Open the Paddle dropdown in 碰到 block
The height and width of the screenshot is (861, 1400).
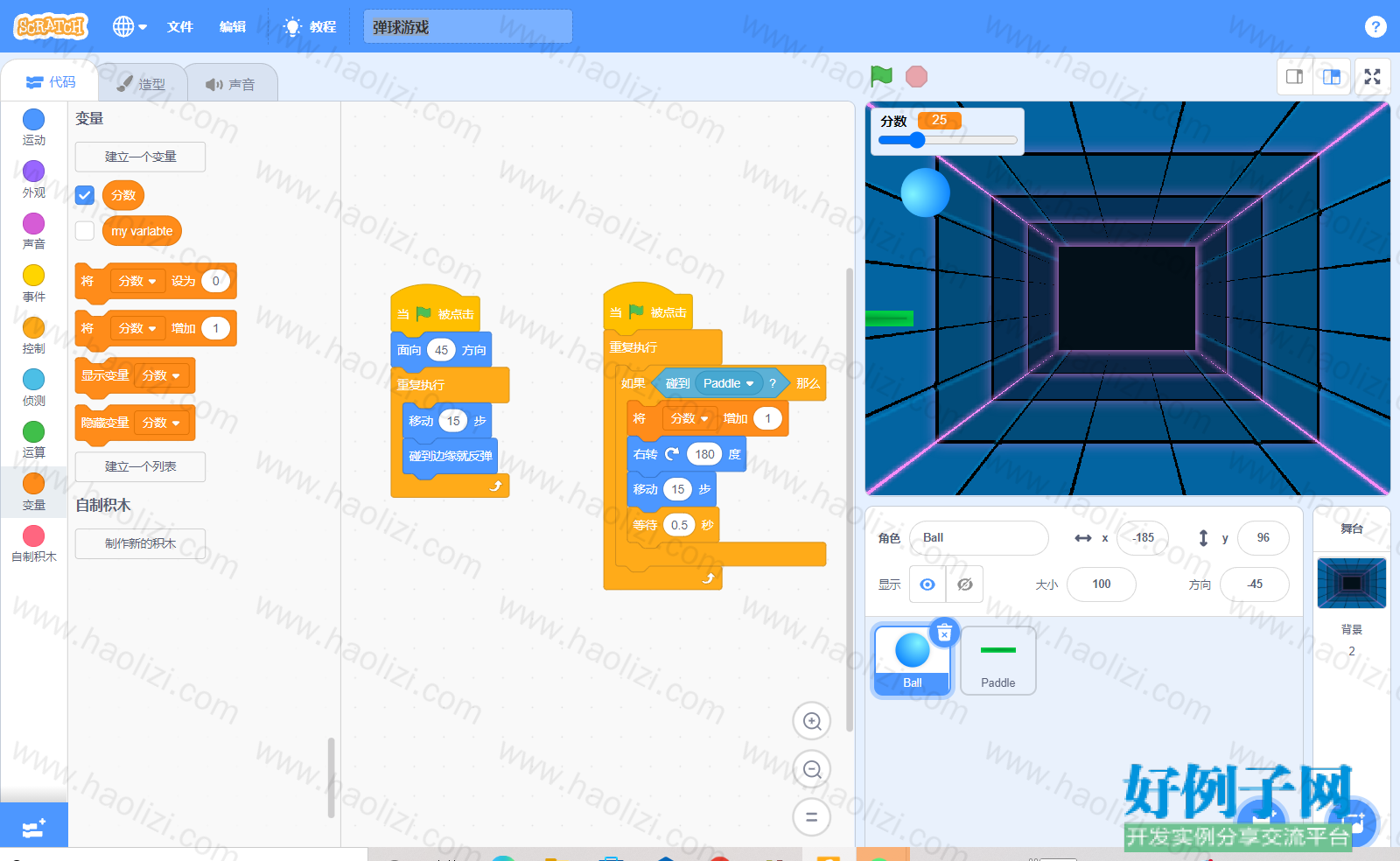point(729,383)
